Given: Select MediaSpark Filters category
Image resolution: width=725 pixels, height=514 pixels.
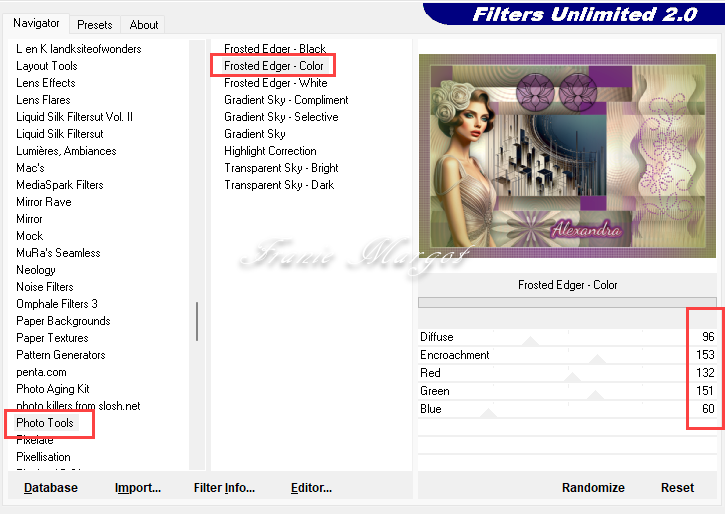Looking at the screenshot, I should click(x=60, y=185).
